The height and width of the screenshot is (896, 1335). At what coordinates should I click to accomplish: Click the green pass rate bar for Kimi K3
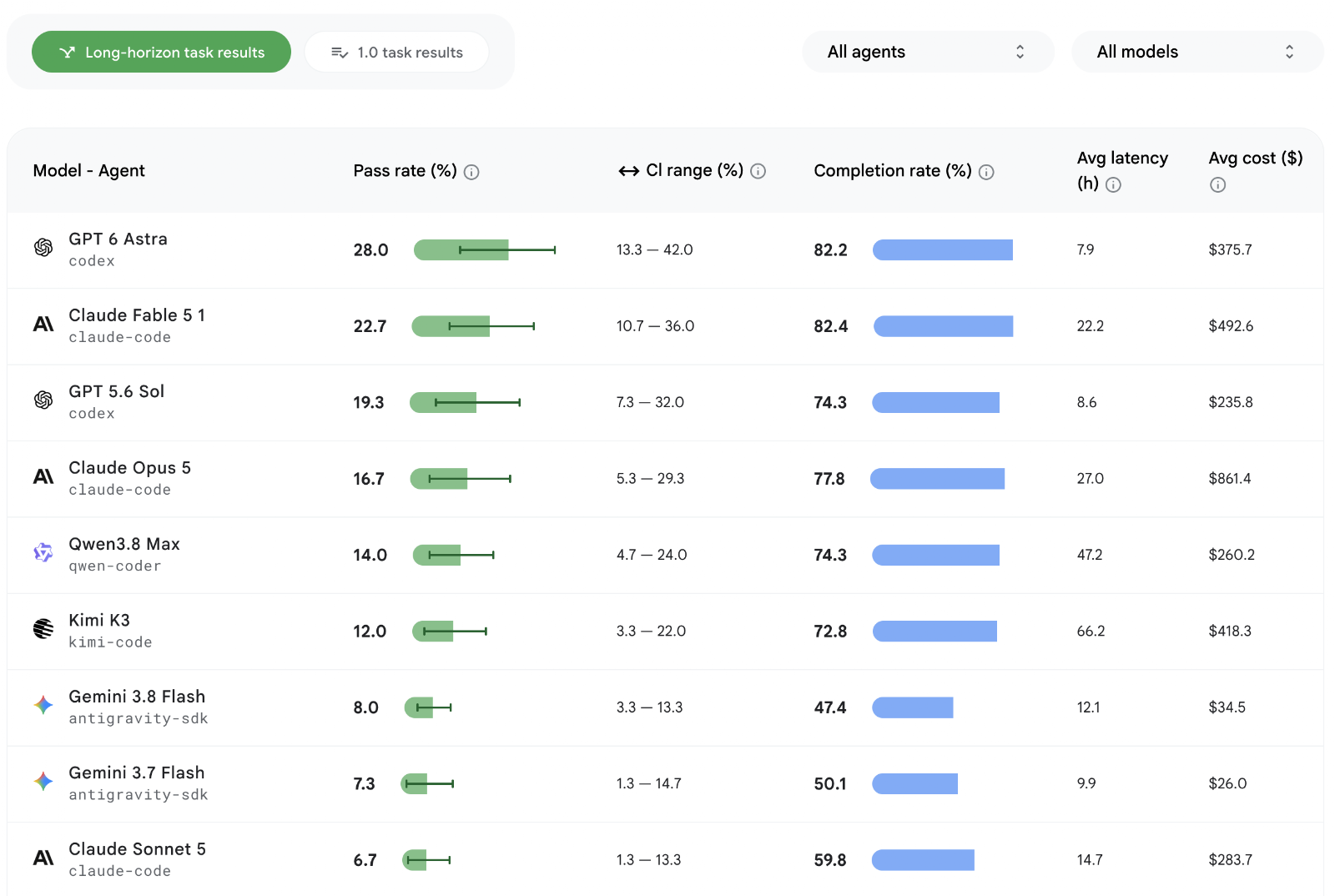433,631
